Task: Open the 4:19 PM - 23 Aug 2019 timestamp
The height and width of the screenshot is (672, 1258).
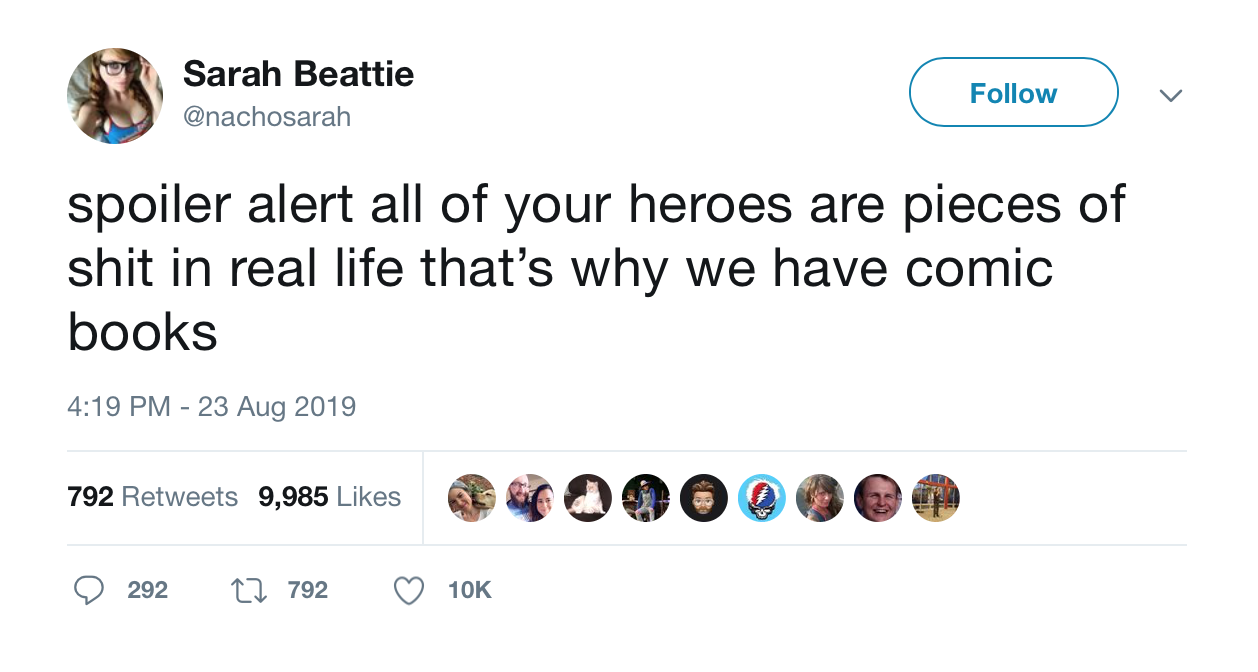Action: pos(212,407)
